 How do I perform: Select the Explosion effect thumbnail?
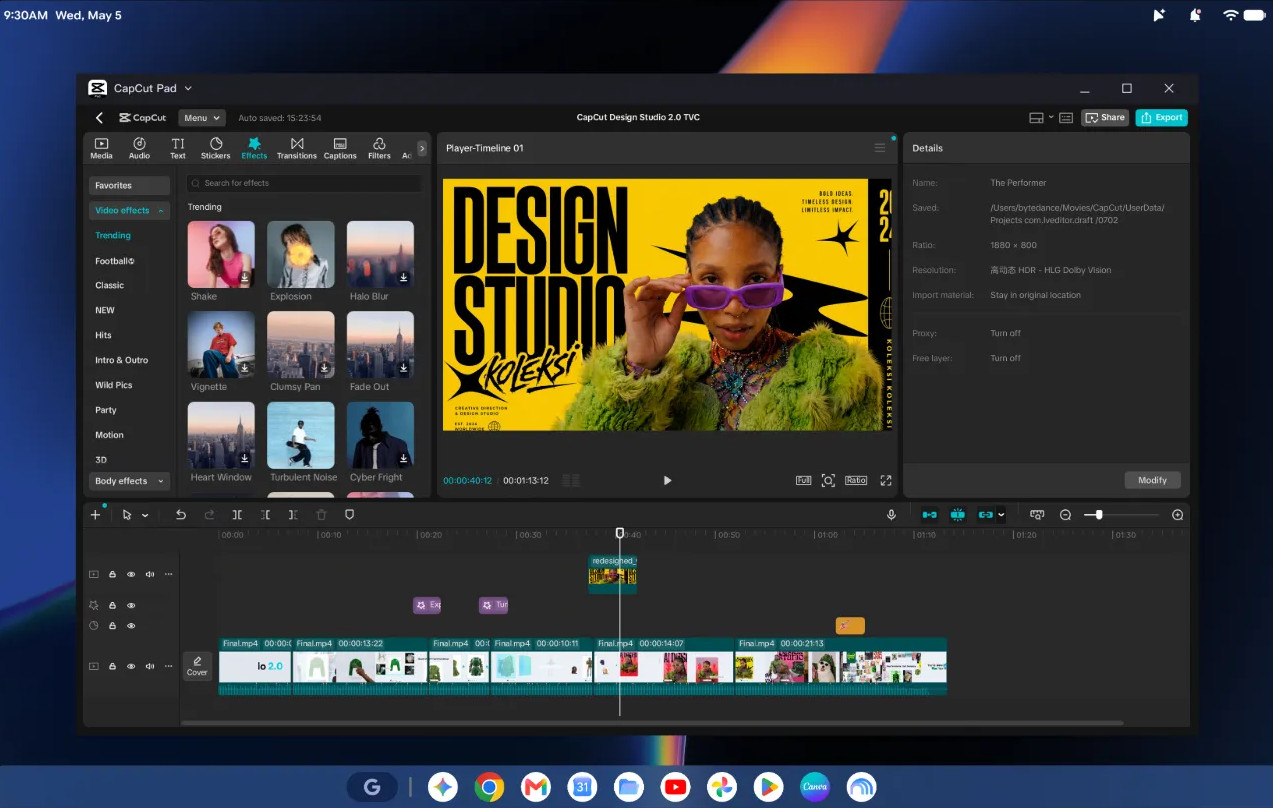click(301, 254)
